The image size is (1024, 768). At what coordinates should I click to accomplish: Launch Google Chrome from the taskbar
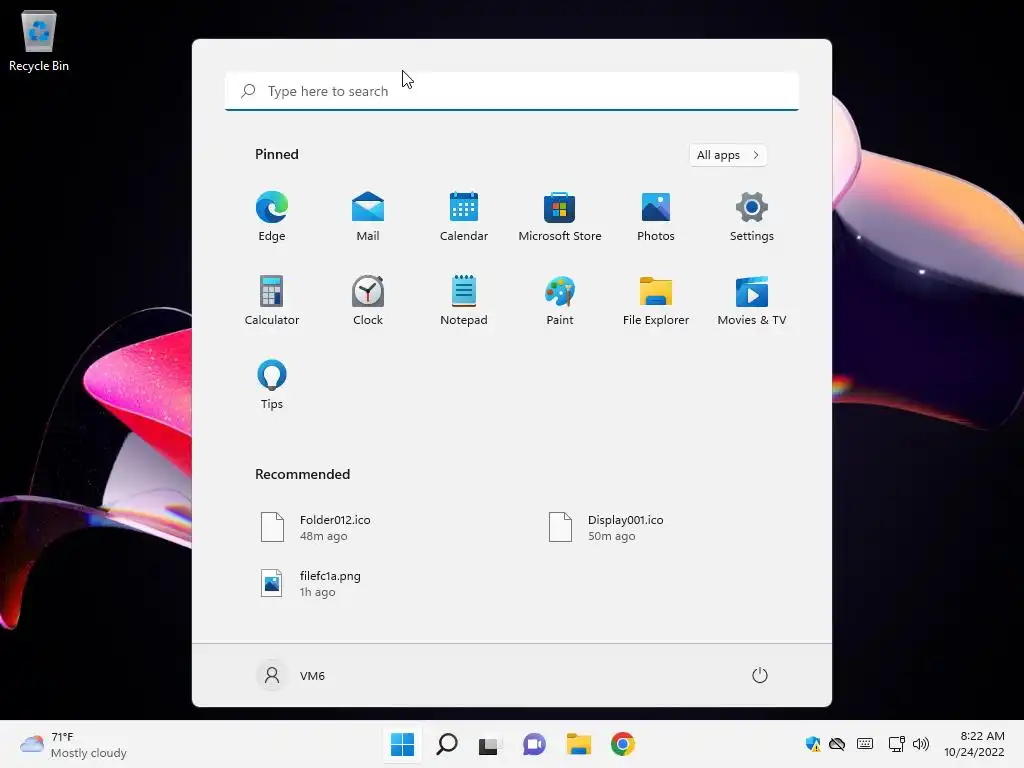coord(623,744)
